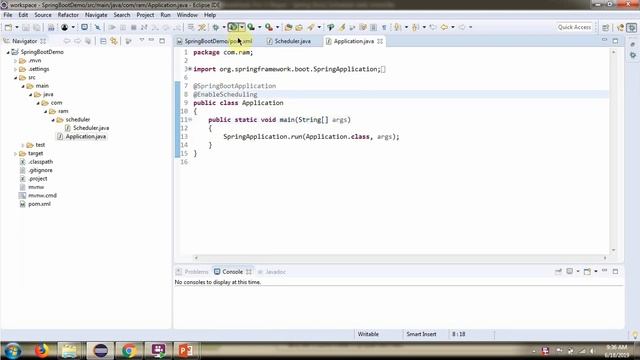Screen dimensions: 640x360
Task: Click the Previous Annotation toolbar icon
Action: click(x=416, y=27)
